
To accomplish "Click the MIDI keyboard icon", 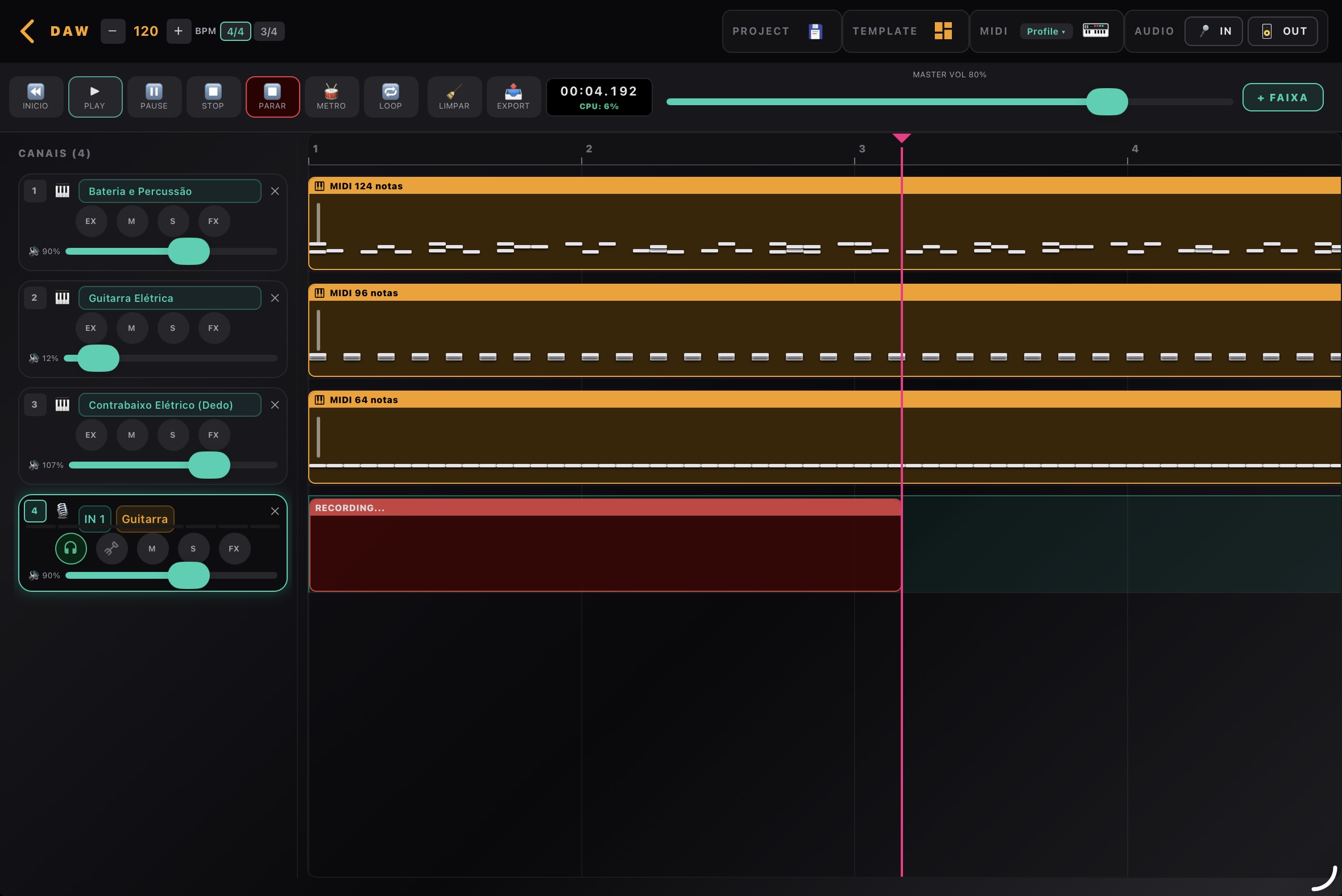I will (1096, 30).
